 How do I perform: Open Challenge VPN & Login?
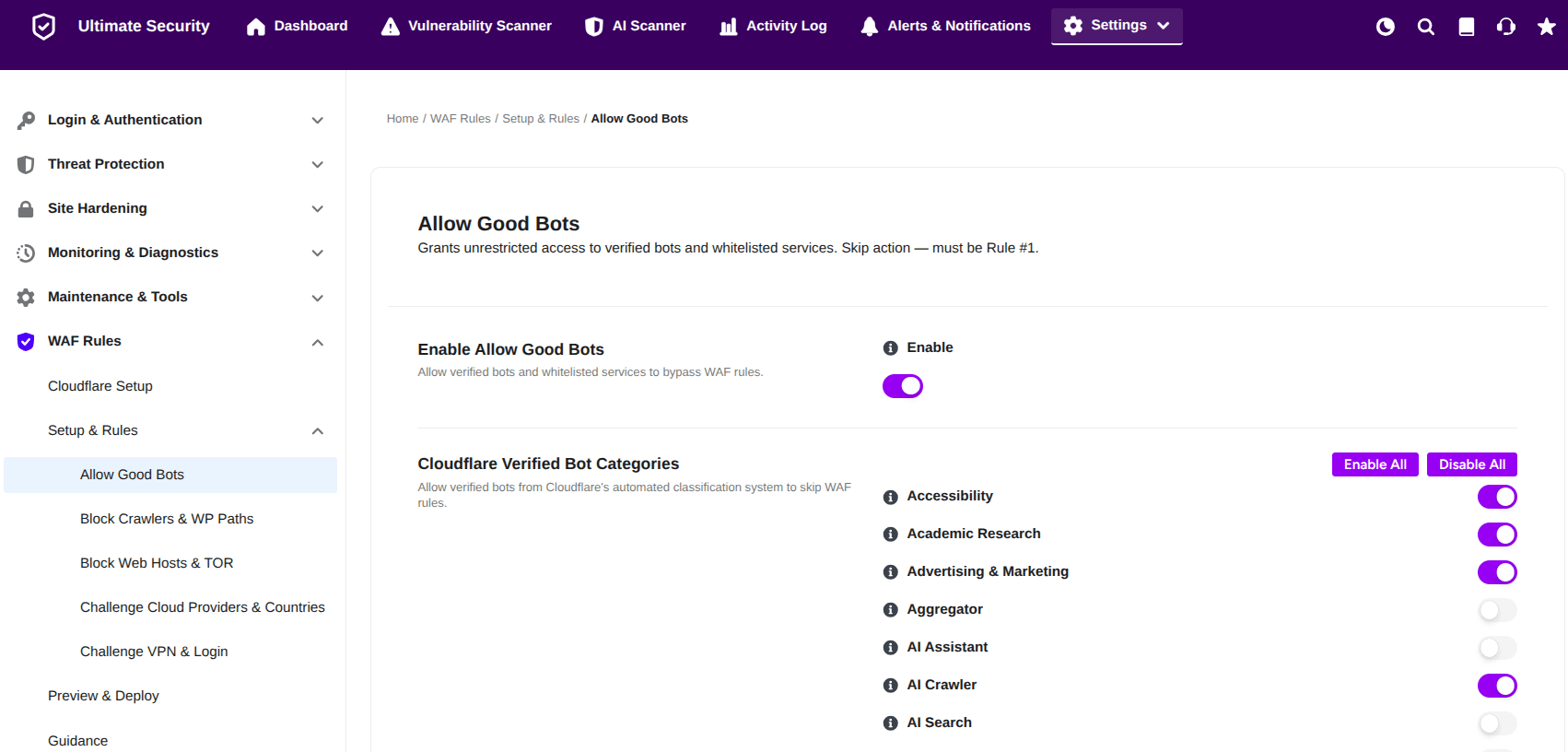[x=154, y=652]
